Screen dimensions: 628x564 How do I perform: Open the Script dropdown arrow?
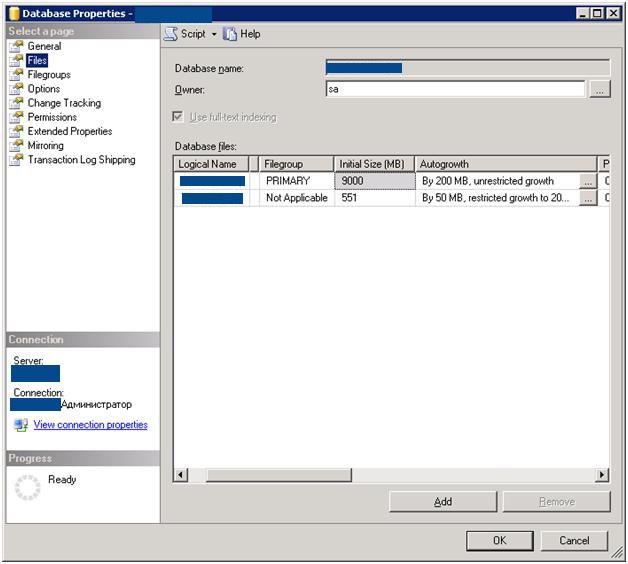click(214, 34)
